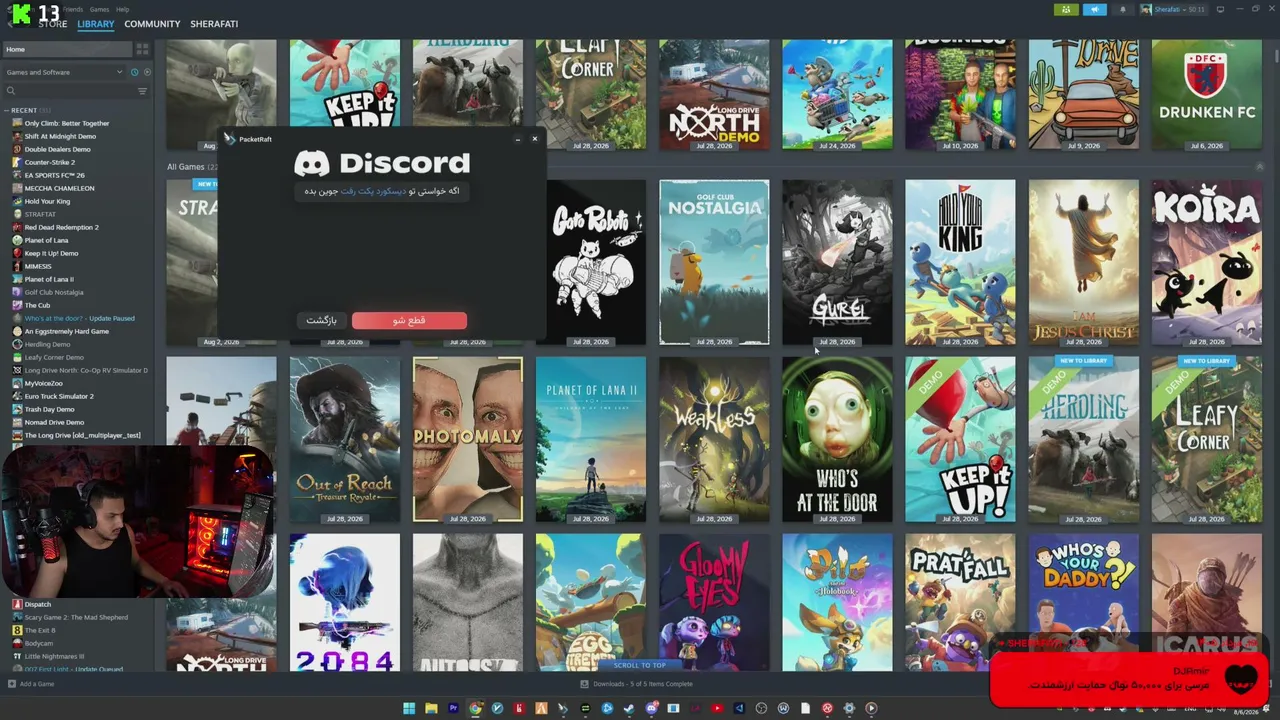Go to library Home
The height and width of the screenshot is (720, 1280).
click(66, 49)
